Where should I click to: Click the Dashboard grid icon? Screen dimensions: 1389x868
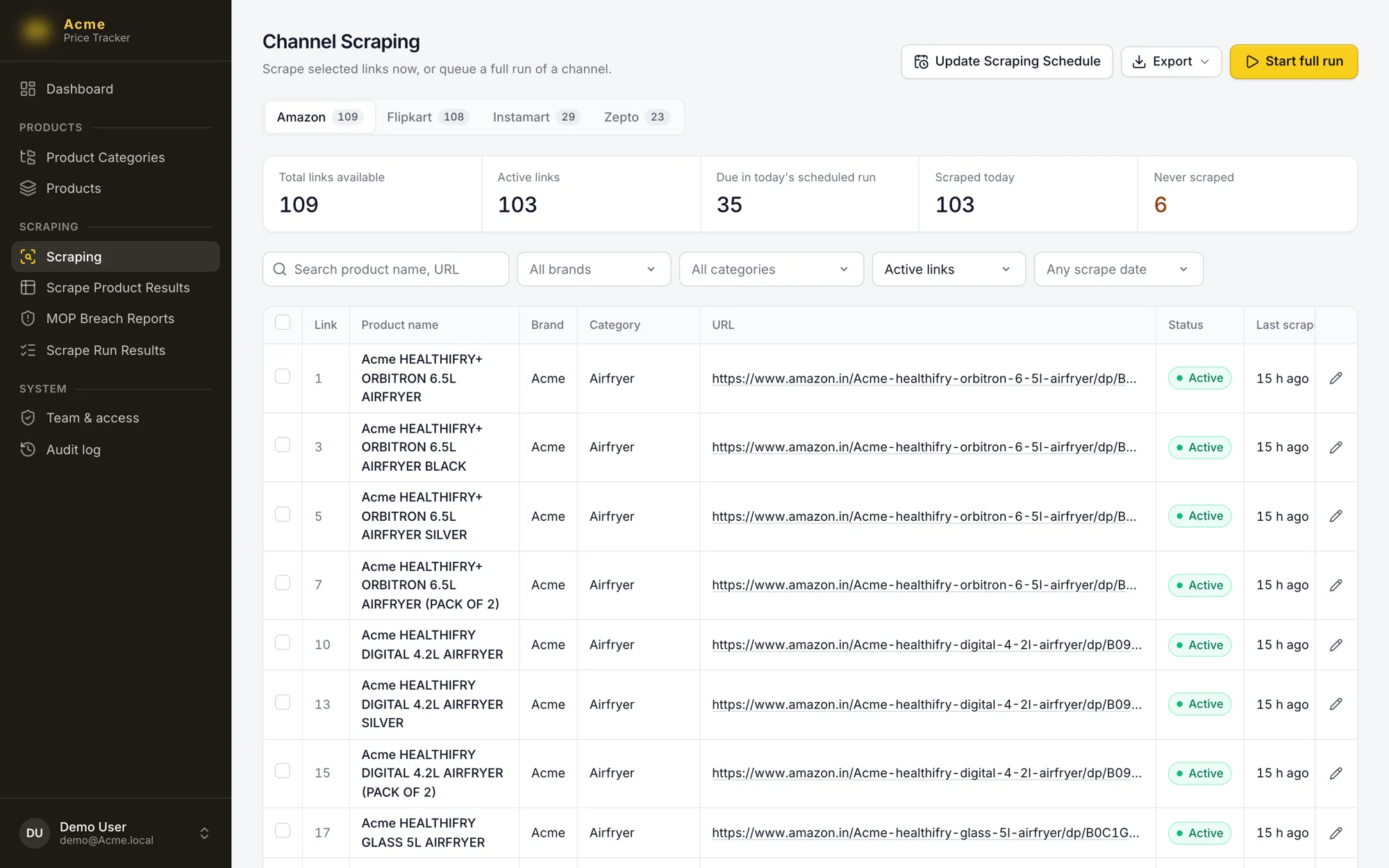coord(28,89)
